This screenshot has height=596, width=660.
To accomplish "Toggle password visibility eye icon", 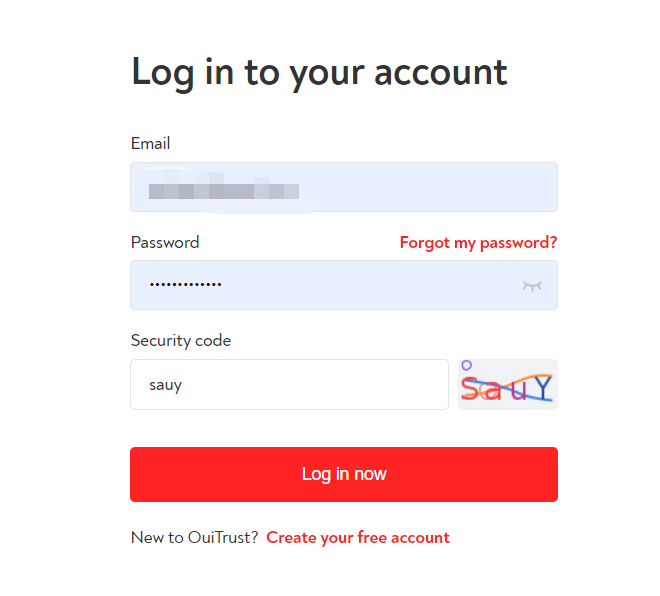I will (532, 286).
